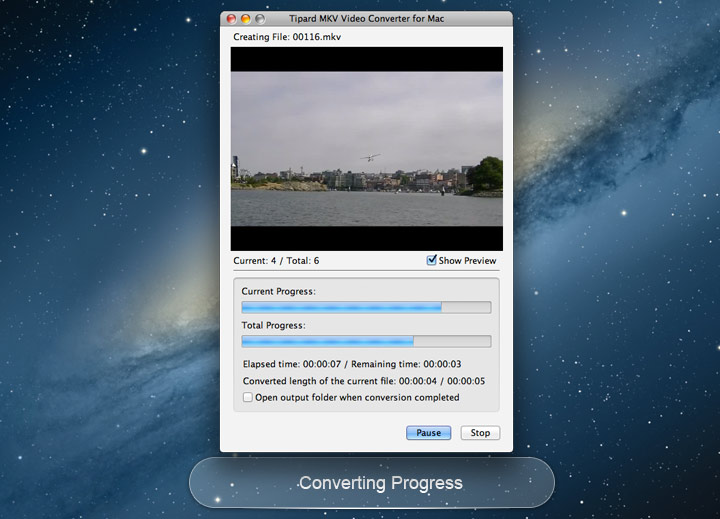Click the 'Creating File: 00116.mkv' text
720x519 pixels.
(287, 37)
